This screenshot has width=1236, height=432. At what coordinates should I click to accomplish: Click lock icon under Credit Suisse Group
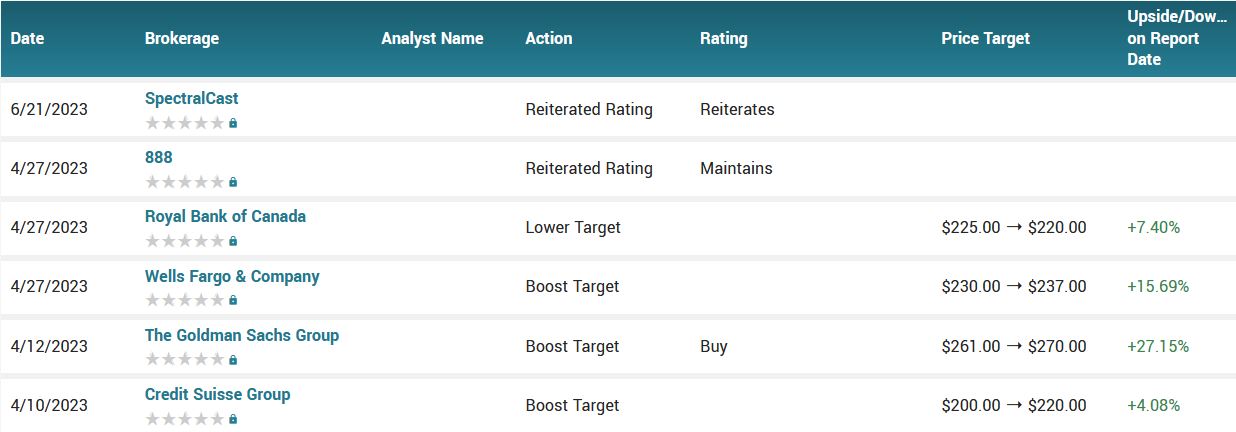tap(233, 419)
